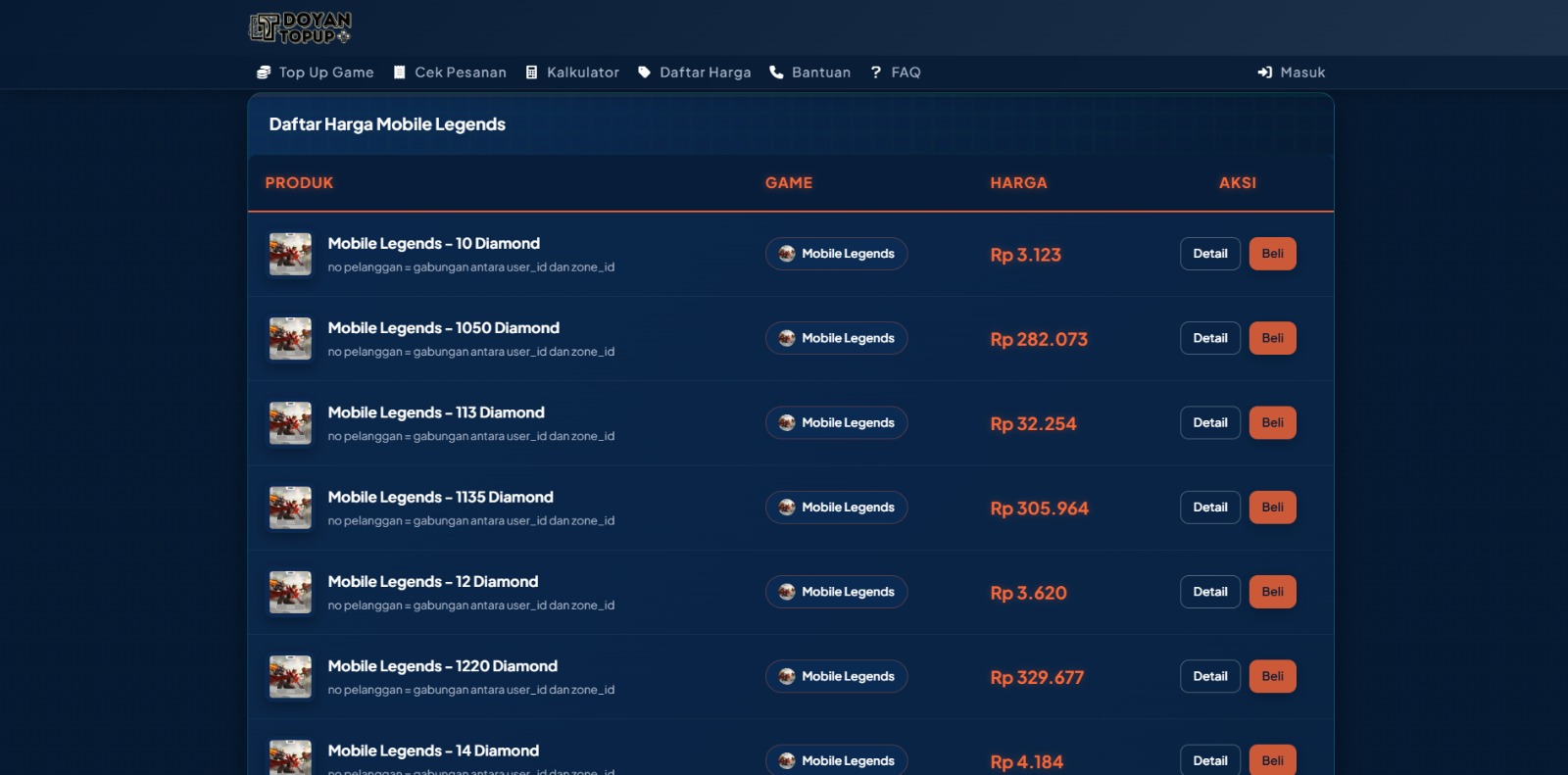The image size is (1568, 775).
Task: Click the coins icon beside Top Up Game
Action: [x=264, y=73]
